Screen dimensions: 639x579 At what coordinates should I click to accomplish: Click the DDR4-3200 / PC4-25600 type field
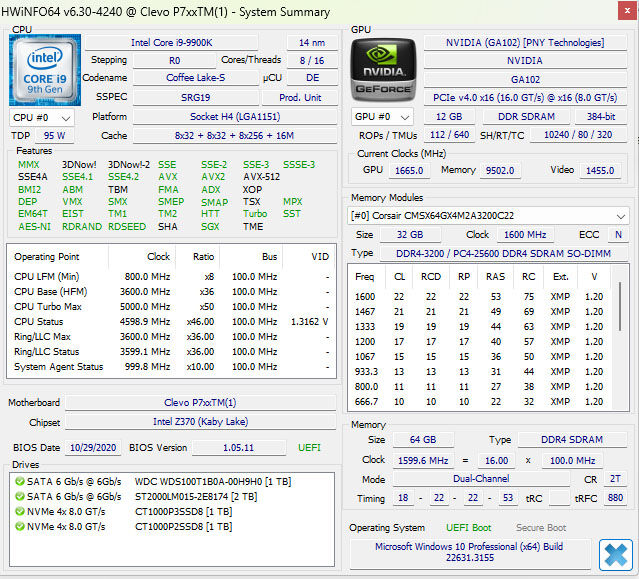pos(503,253)
